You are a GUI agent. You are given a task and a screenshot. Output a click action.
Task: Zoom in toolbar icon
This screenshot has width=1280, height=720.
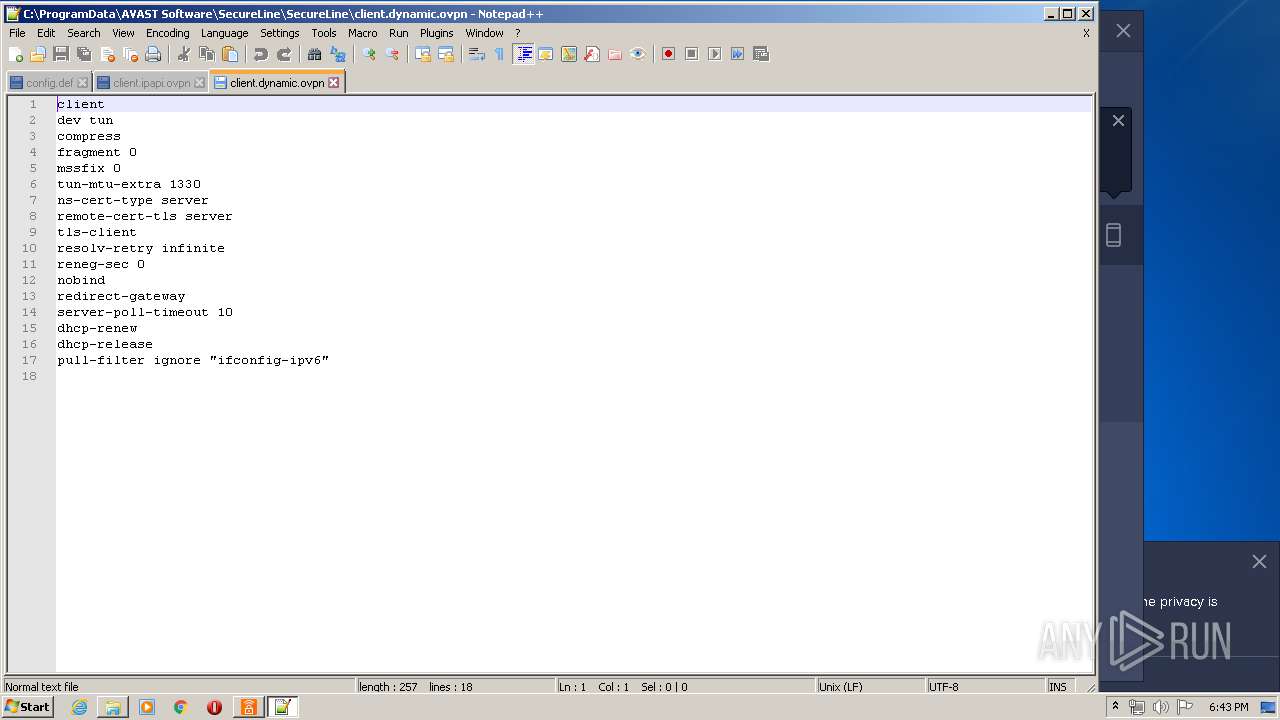pos(369,54)
